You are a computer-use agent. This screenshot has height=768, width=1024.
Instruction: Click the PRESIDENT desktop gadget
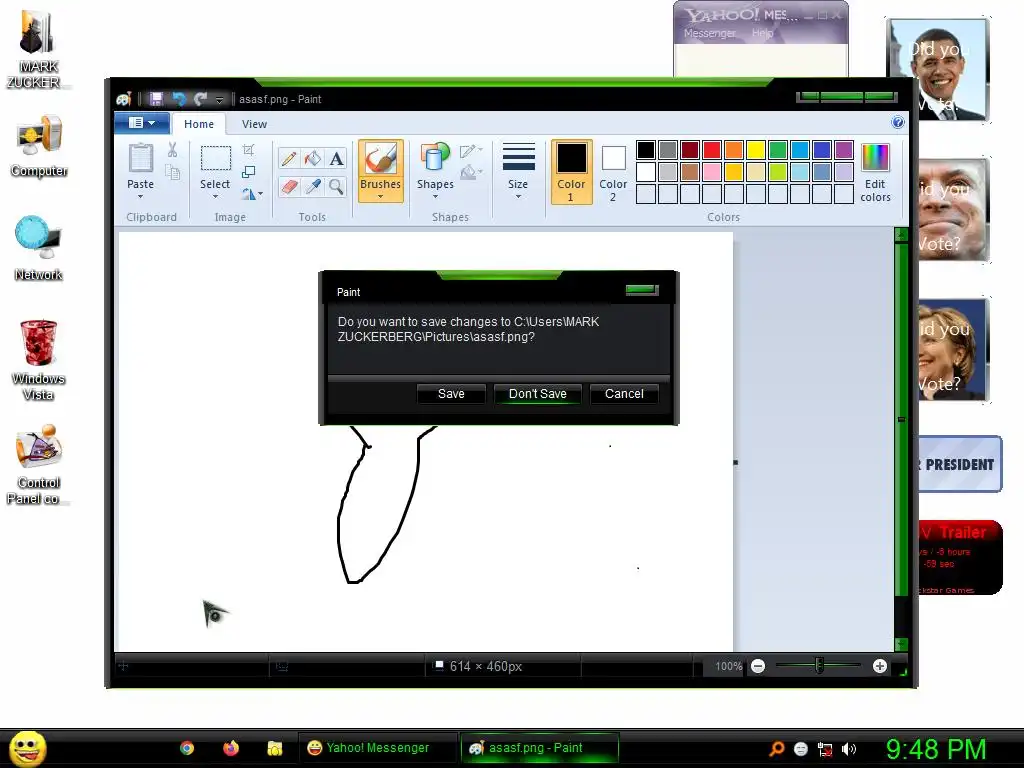[x=959, y=464]
